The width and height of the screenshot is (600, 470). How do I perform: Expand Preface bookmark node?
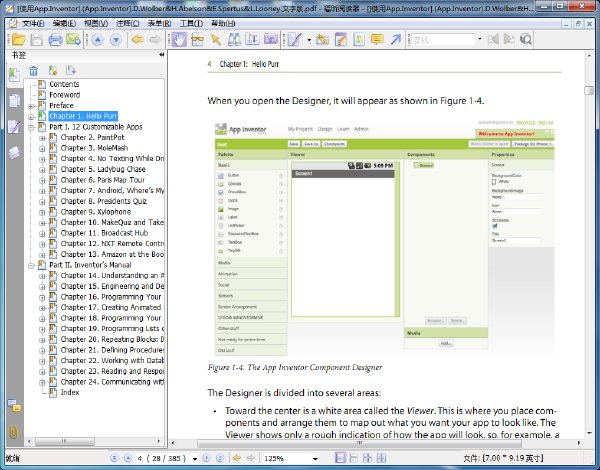[x=31, y=106]
